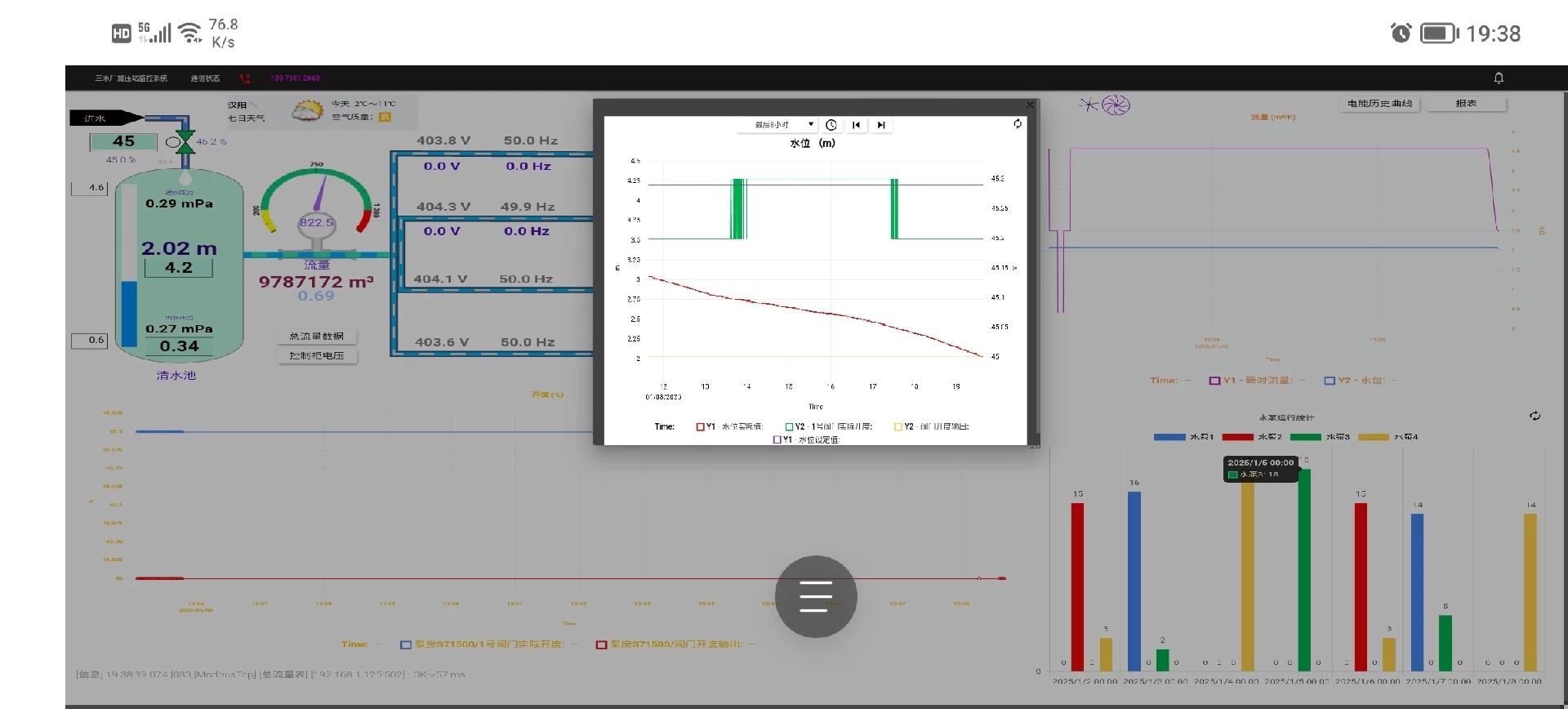1568x709 pixels.
Task: Click the flow gauge reading 822.5
Action: (x=316, y=222)
